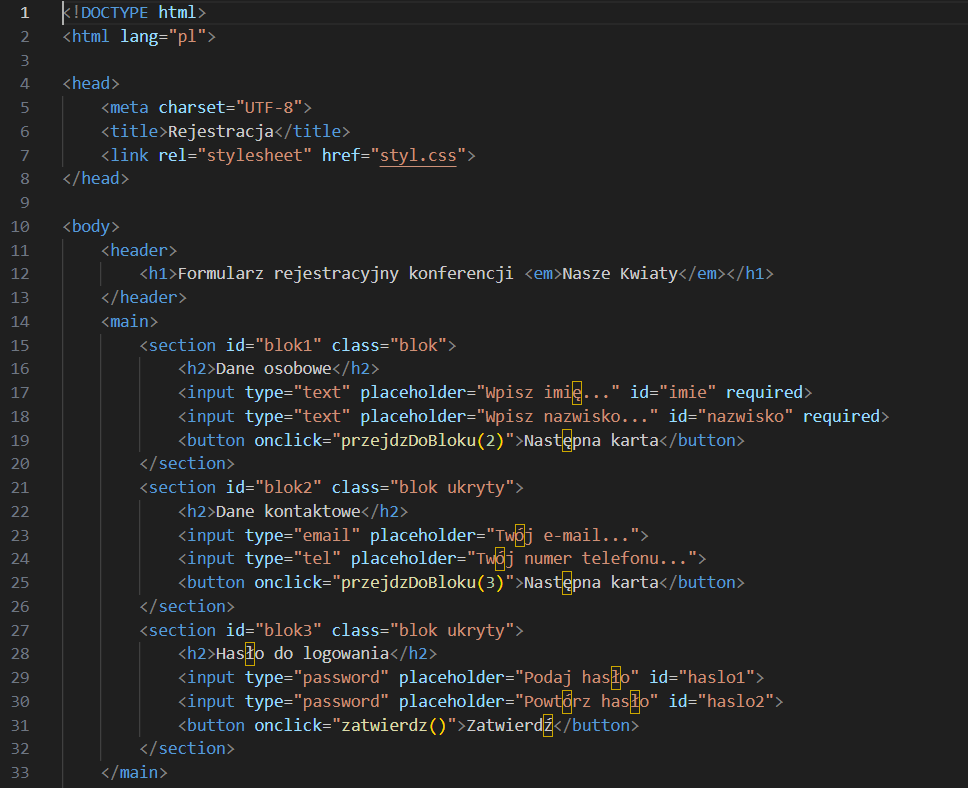Click the przejdzDoBloku(2) onclick value
The height and width of the screenshot is (788, 968).
(423, 440)
